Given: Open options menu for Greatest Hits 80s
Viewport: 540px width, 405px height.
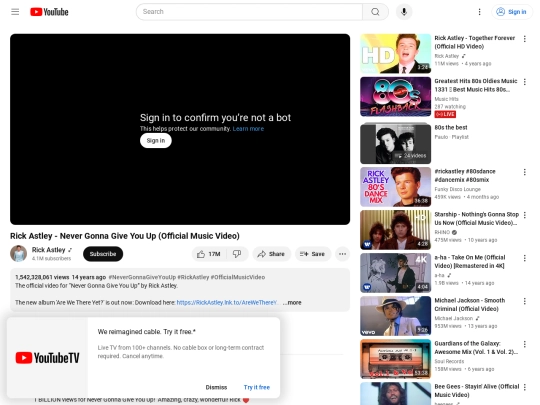Looking at the screenshot, I should 525,82.
